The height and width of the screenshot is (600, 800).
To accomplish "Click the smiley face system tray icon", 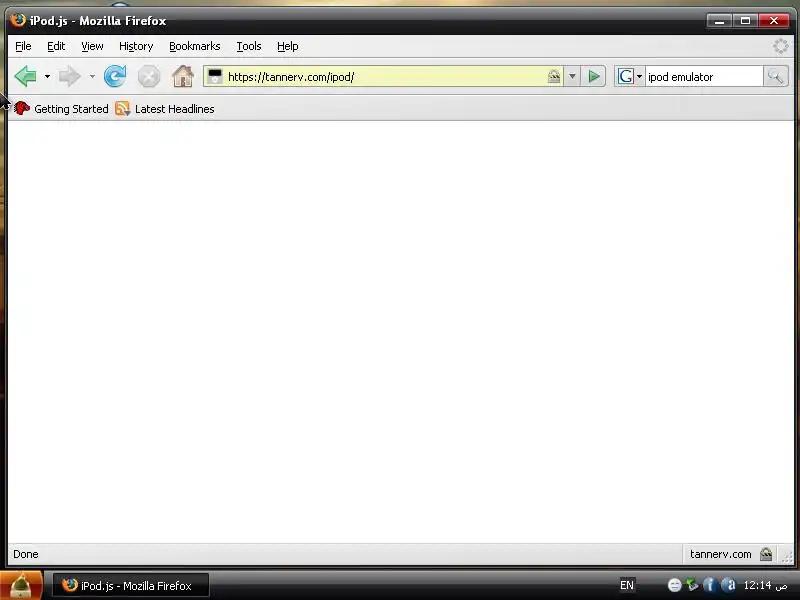I will (674, 585).
